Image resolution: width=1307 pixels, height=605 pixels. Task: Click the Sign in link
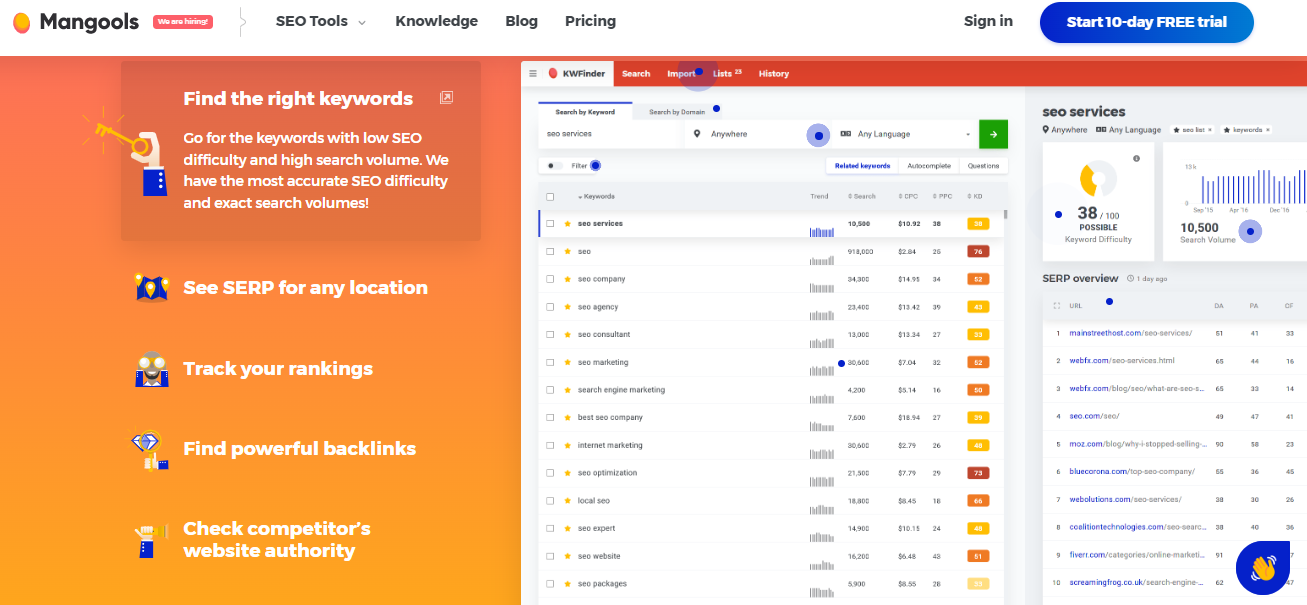pos(988,21)
